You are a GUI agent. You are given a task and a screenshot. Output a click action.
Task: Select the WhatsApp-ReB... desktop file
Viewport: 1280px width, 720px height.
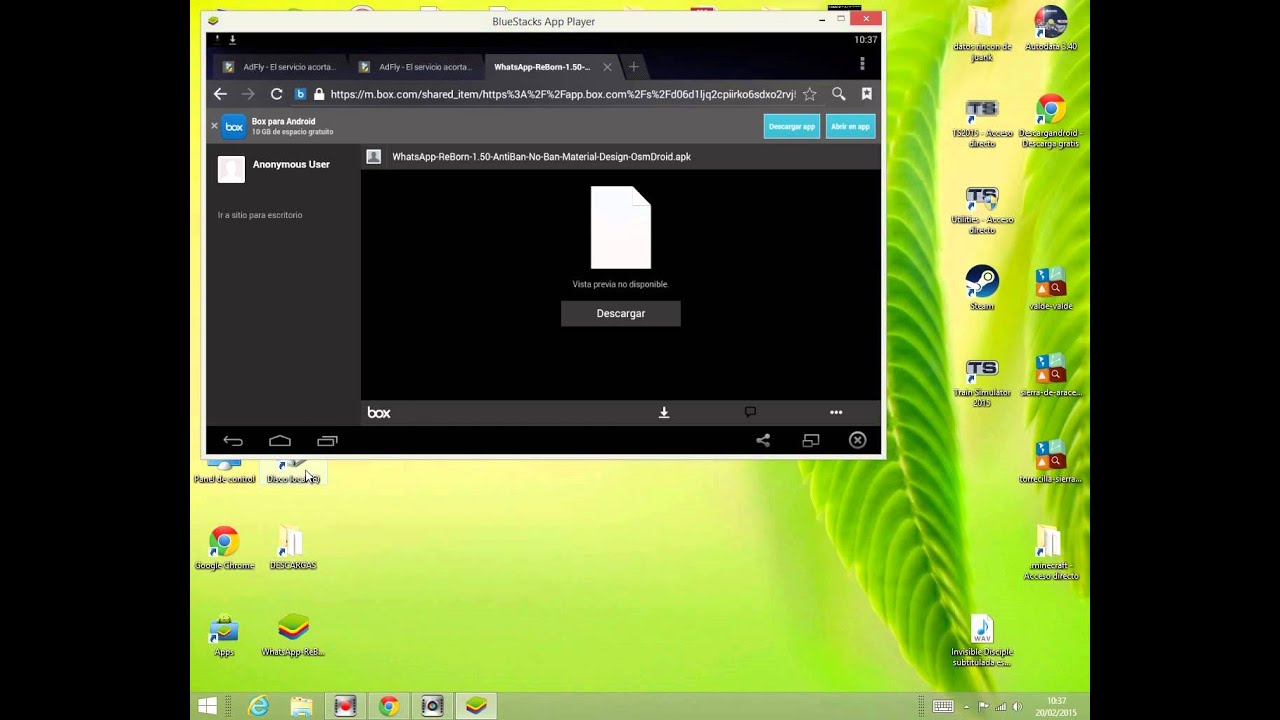click(293, 635)
